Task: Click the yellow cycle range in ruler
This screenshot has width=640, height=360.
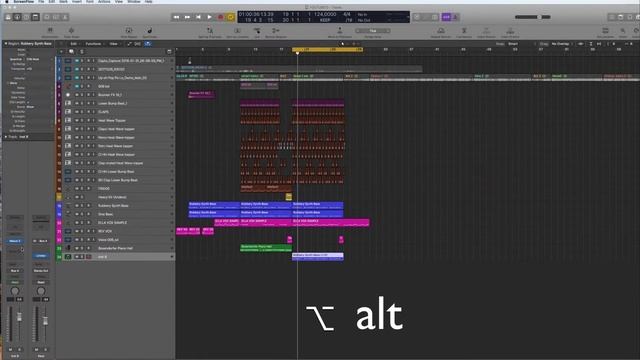Action: [x=327, y=50]
